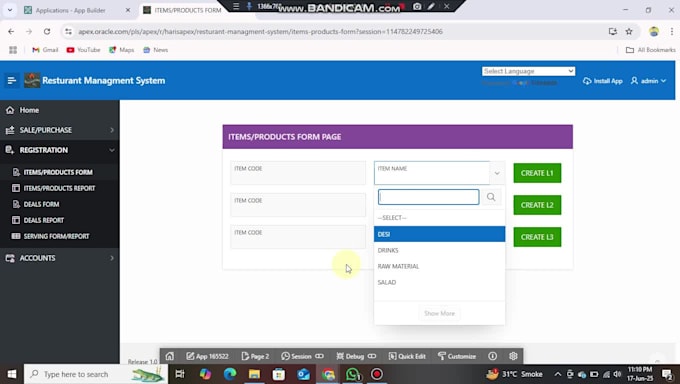Toggle the ITEM NAME dropdown arrow
Image resolution: width=680 pixels, height=384 pixels.
[x=497, y=173]
